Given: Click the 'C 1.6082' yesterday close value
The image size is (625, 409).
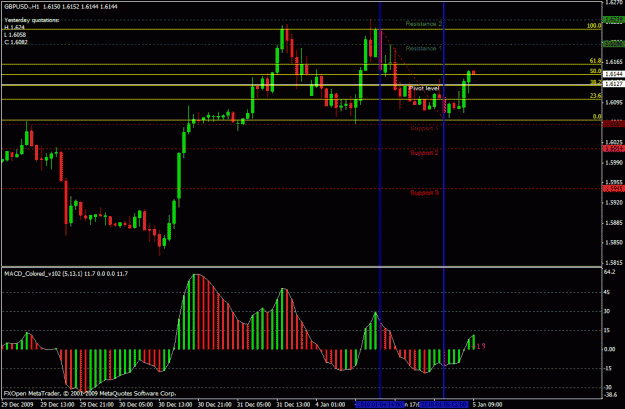Looking at the screenshot, I should click(x=16, y=42).
